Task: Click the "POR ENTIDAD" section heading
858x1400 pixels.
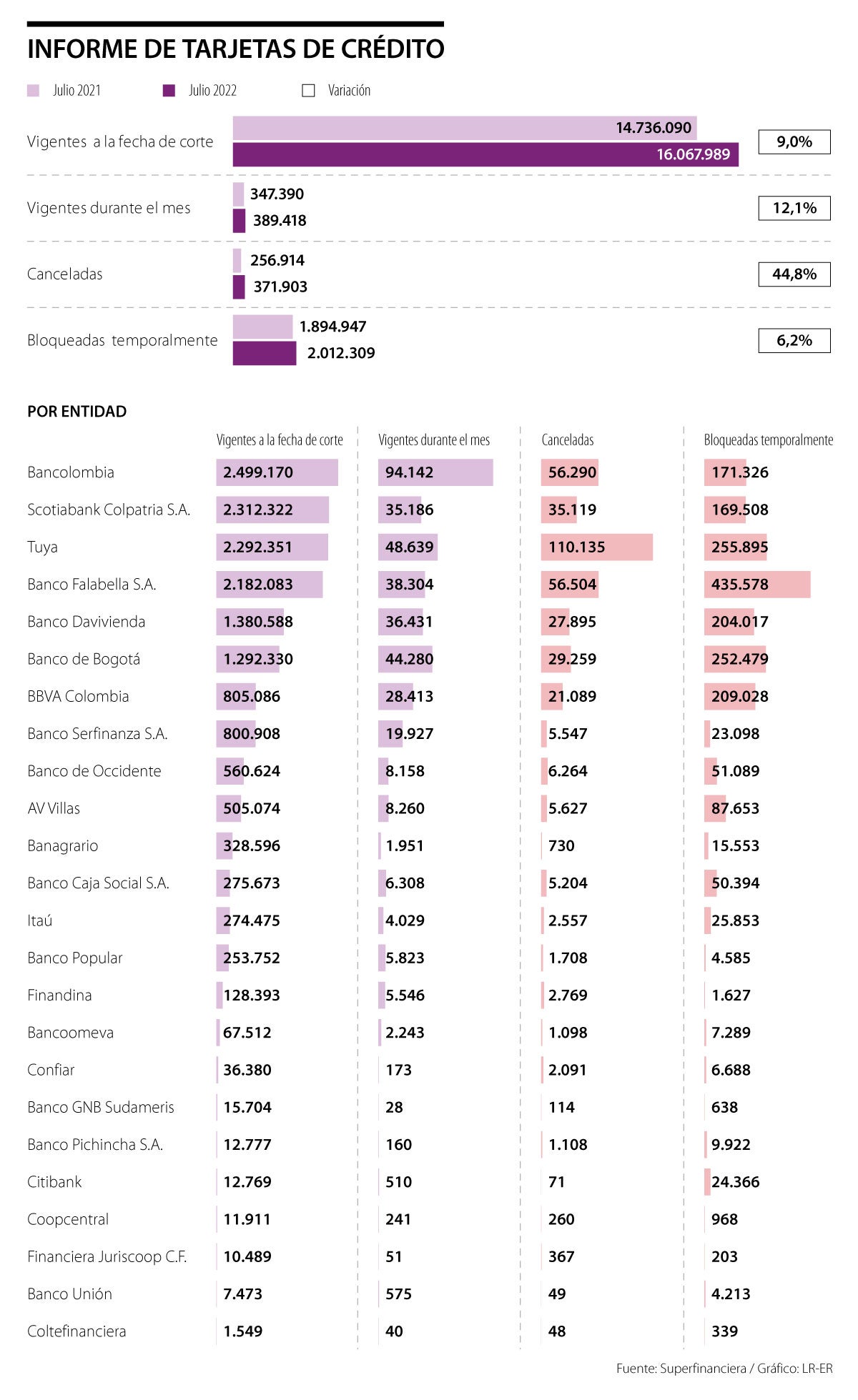Action: tap(77, 412)
